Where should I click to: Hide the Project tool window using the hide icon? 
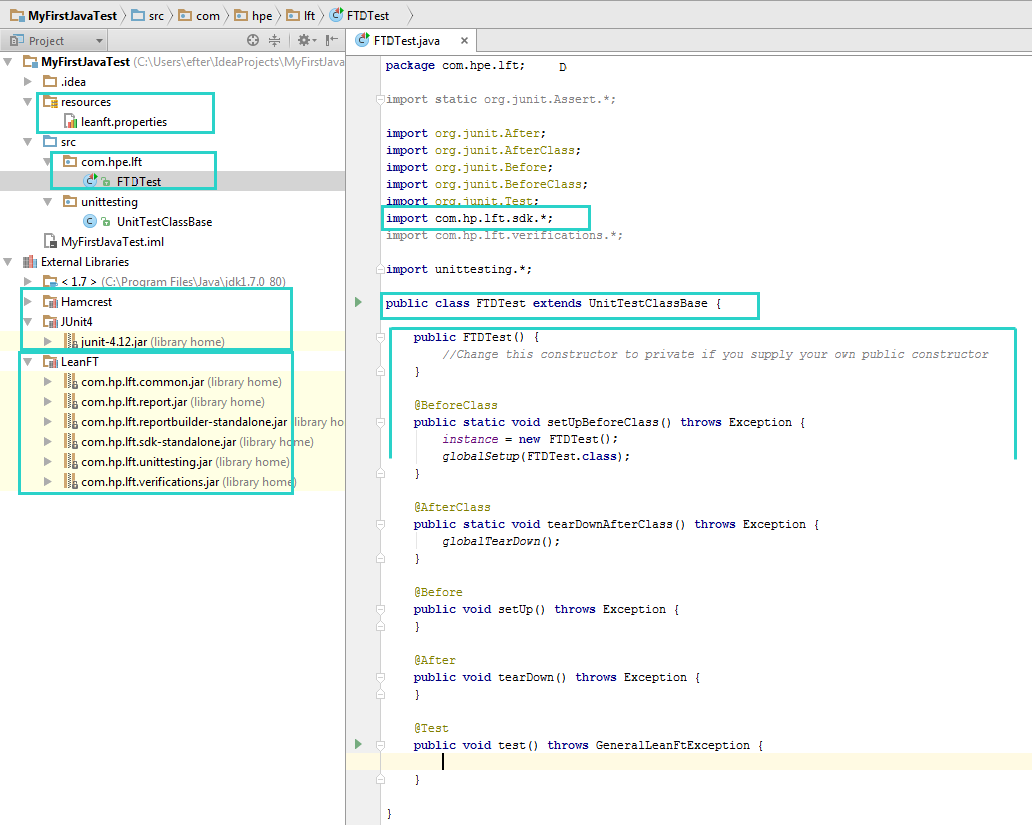pyautogui.click(x=330, y=40)
